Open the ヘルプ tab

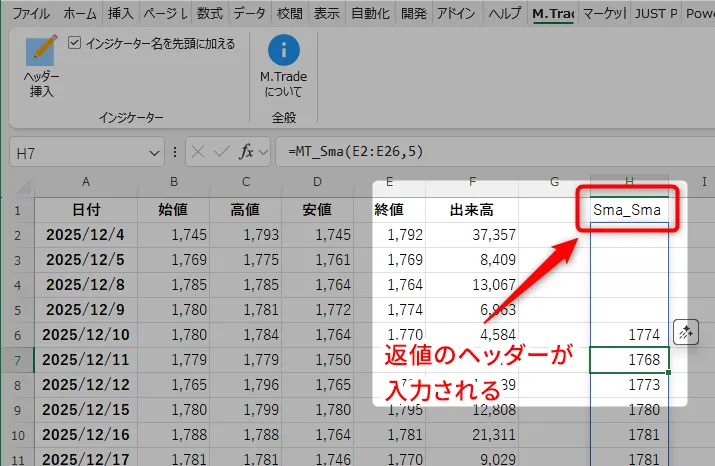pyautogui.click(x=504, y=14)
